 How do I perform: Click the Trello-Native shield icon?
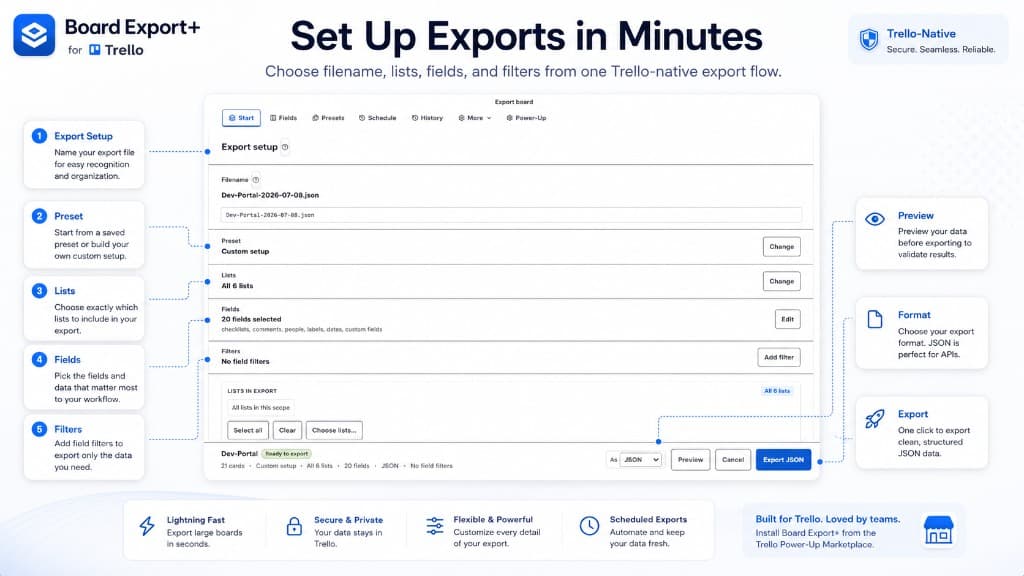click(x=869, y=40)
